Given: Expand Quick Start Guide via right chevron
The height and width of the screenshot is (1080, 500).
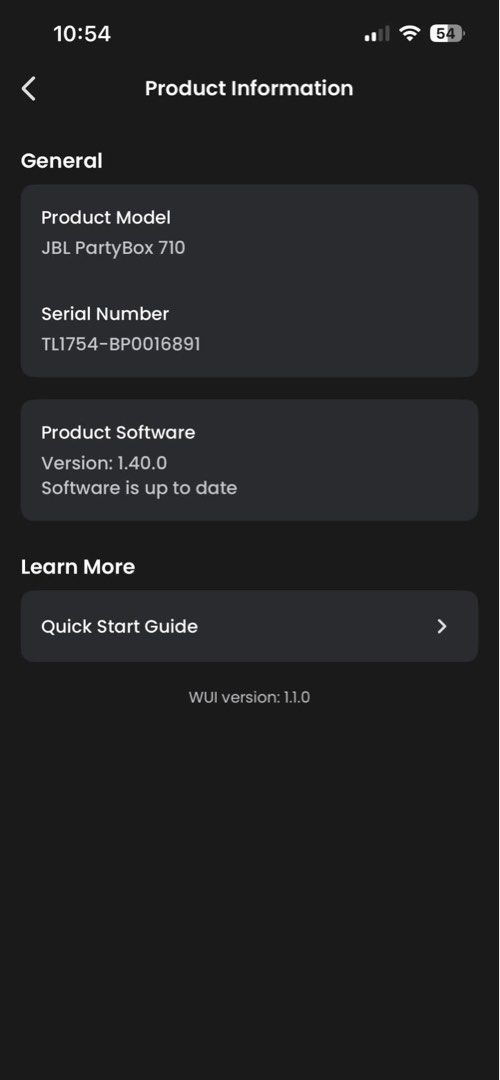Looking at the screenshot, I should pyautogui.click(x=442, y=626).
